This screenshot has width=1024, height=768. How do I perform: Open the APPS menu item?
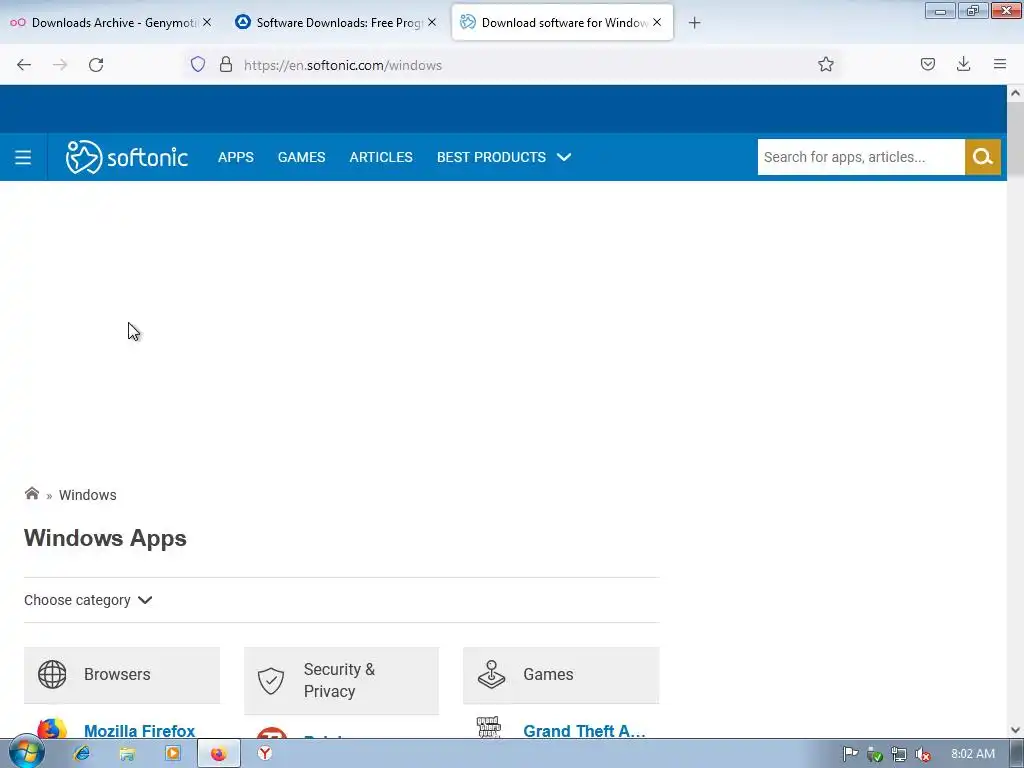tap(236, 157)
